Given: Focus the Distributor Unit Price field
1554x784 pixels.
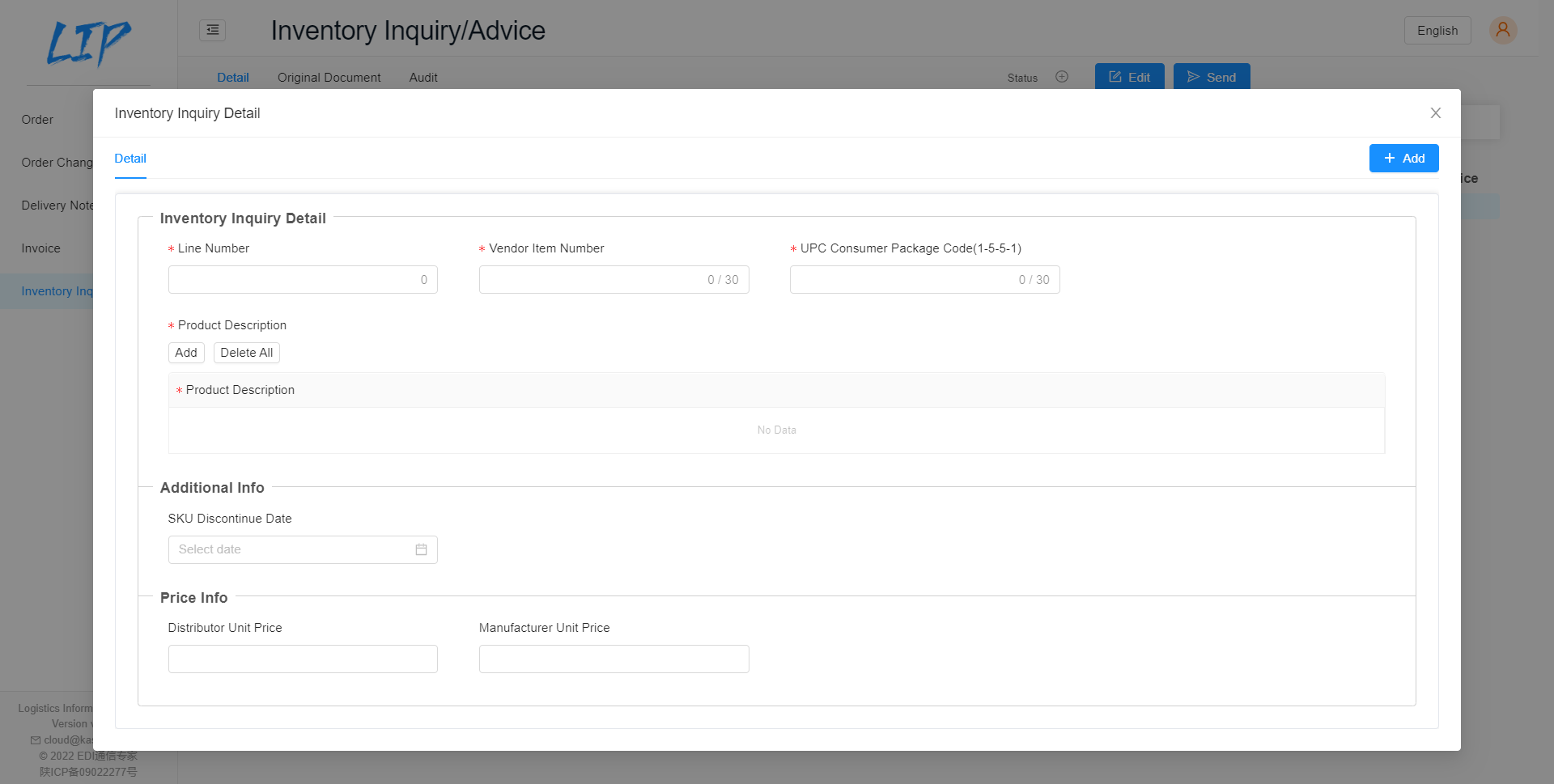Looking at the screenshot, I should [303, 659].
